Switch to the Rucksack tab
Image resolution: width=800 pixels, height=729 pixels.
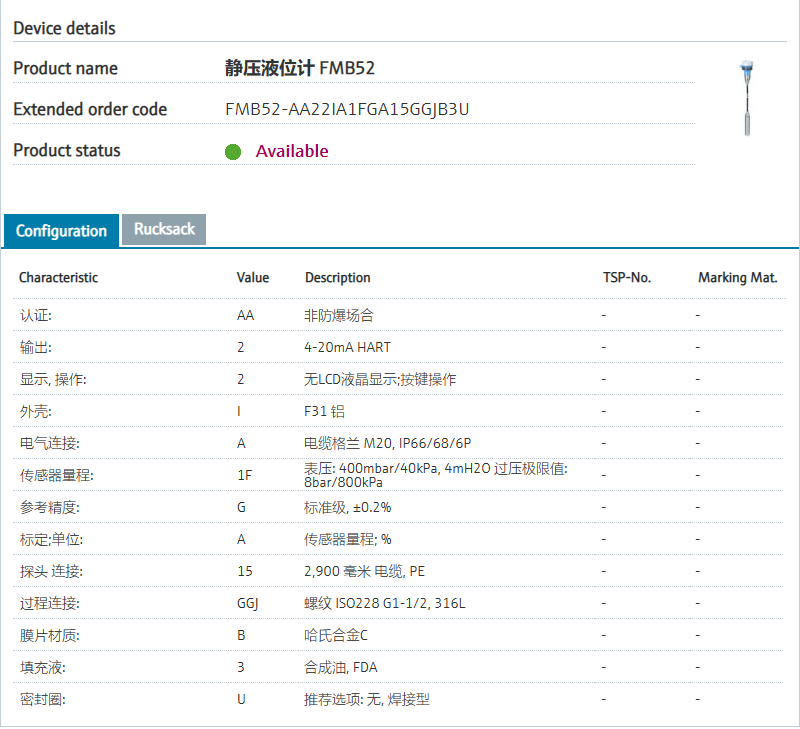(x=164, y=229)
